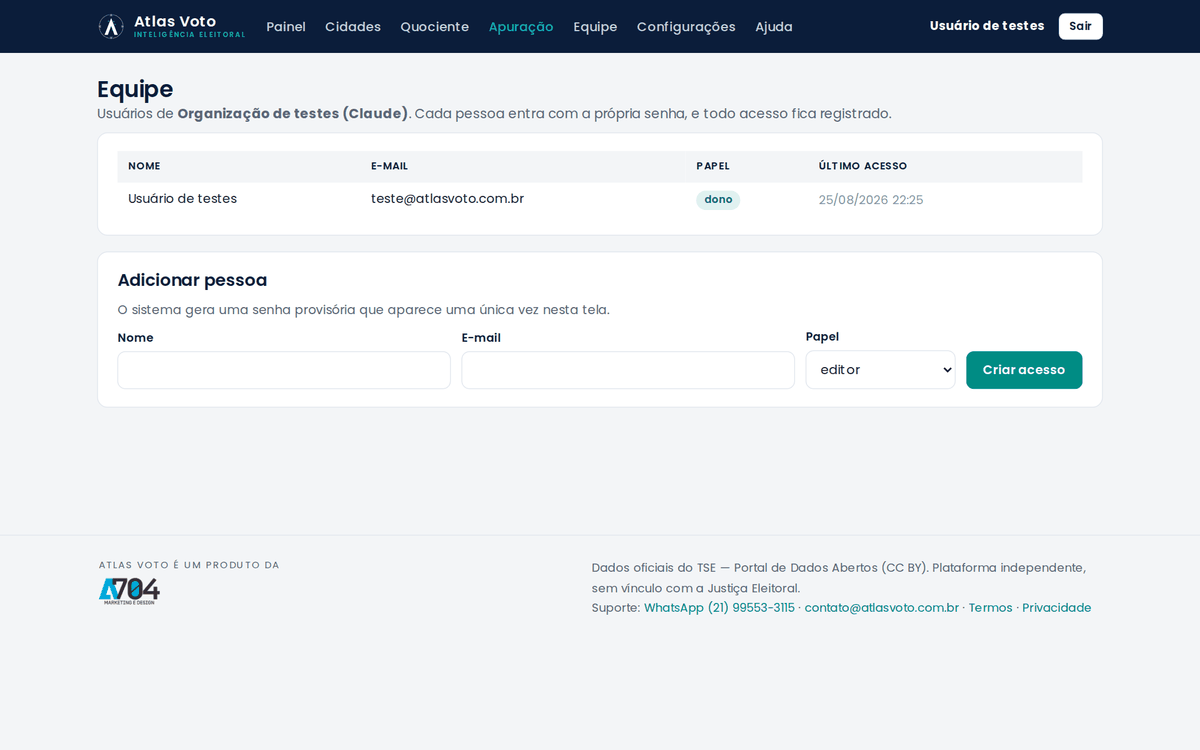Image resolution: width=1200 pixels, height=750 pixels.
Task: Click the Atlas Voto compass logo icon
Action: point(111,27)
